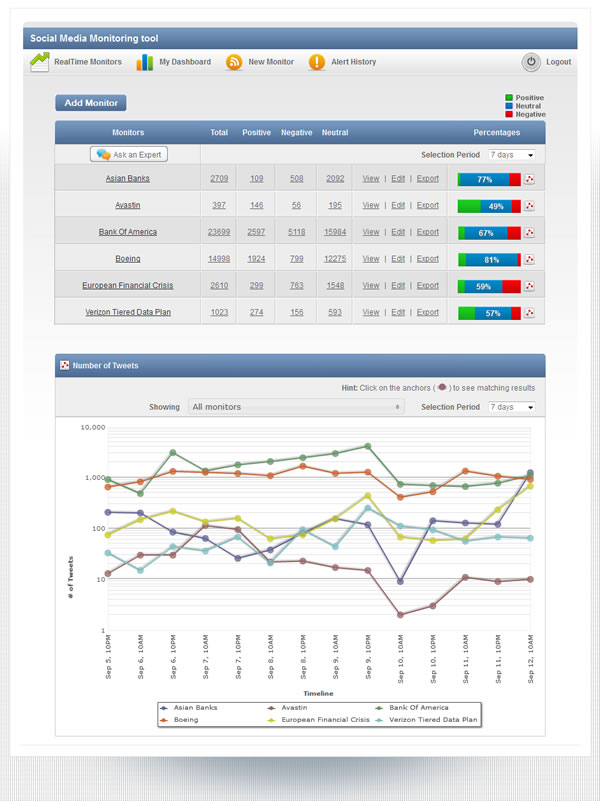
Task: Click View in the Asian Banks row
Action: [371, 178]
